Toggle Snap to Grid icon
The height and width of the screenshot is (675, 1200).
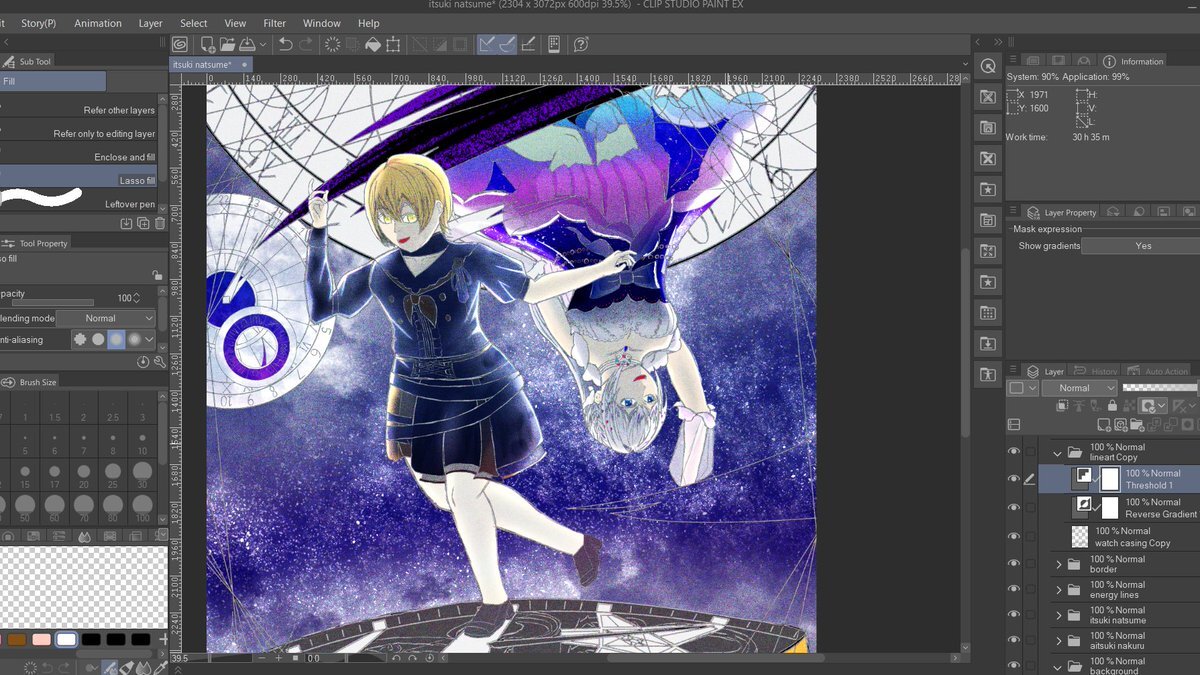[x=528, y=44]
